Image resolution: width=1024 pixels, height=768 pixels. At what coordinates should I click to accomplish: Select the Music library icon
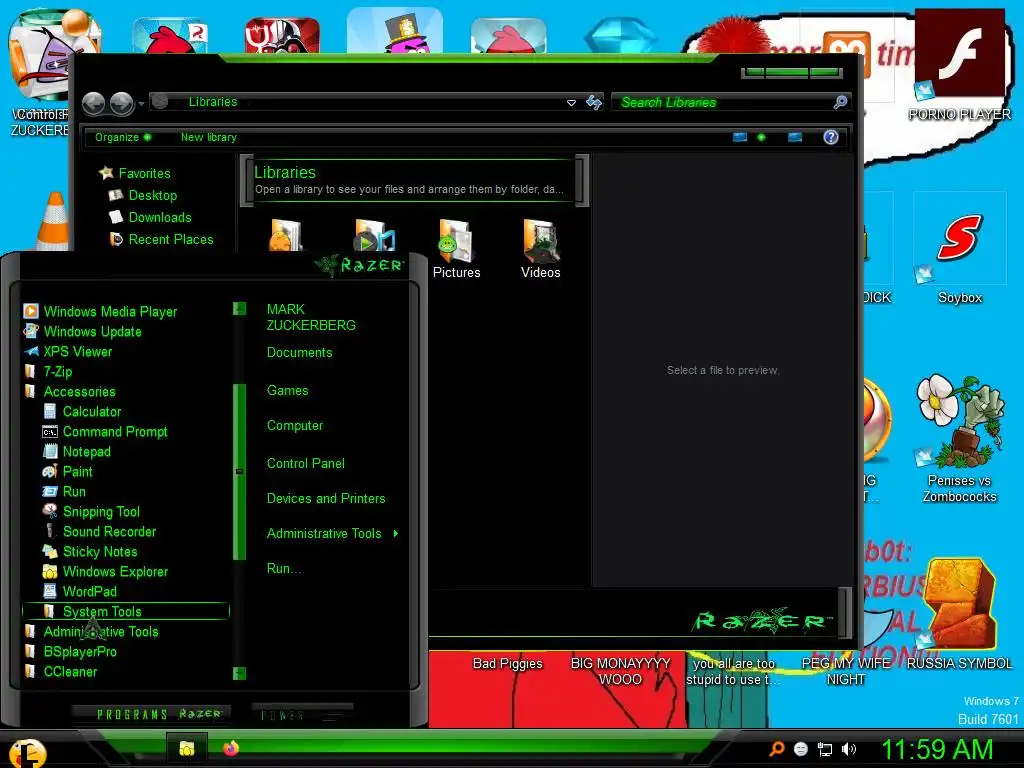point(374,235)
